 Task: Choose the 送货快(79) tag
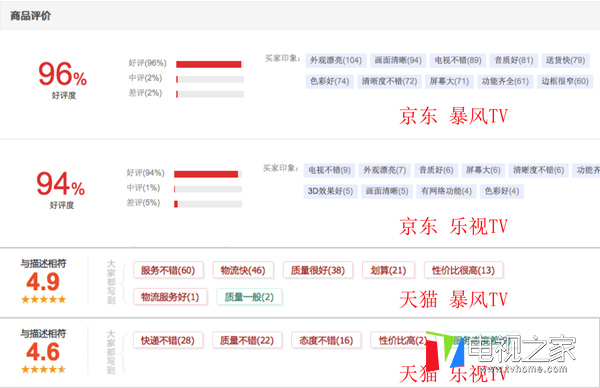point(566,60)
